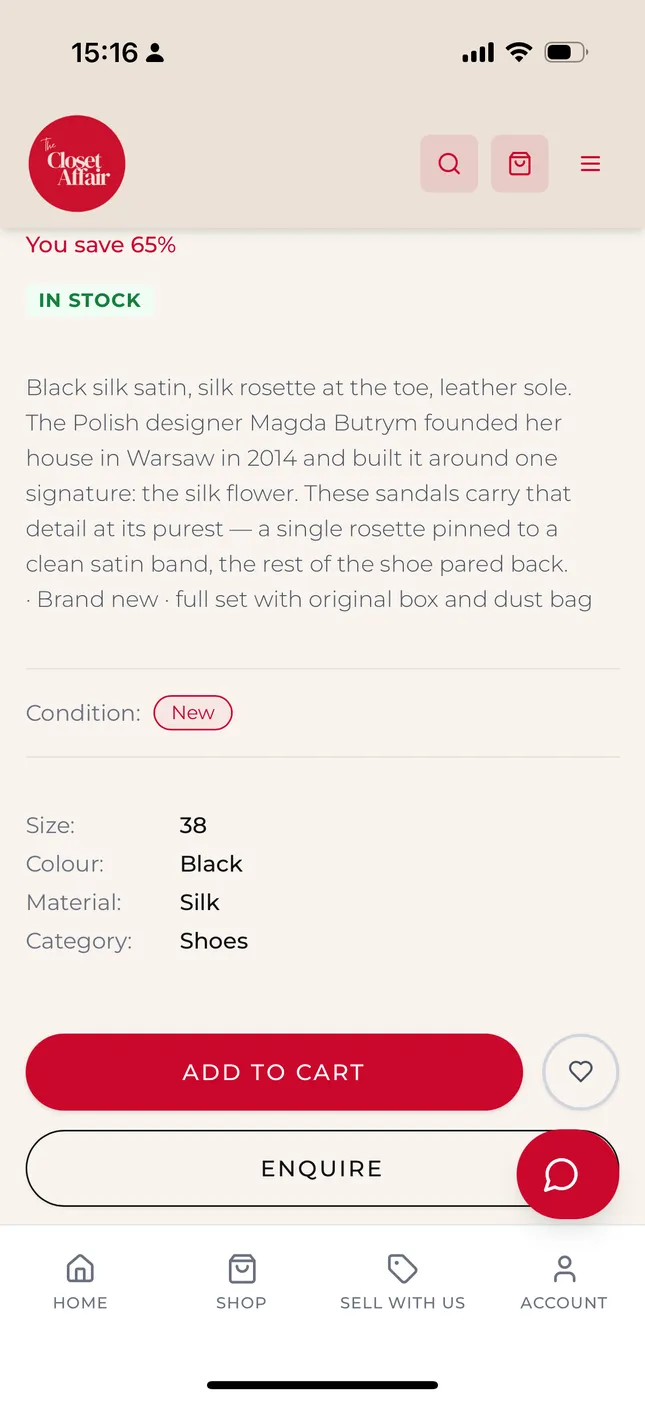Add item to wishlist with heart icon
The height and width of the screenshot is (1402, 645).
(581, 1072)
